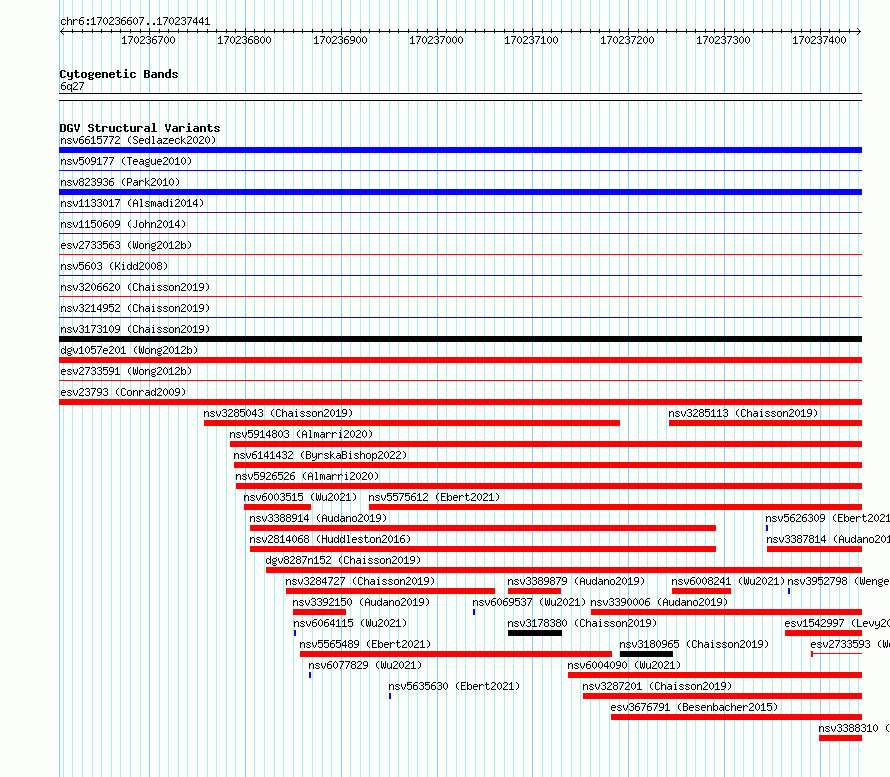The height and width of the screenshot is (777, 890).
Task: Click the blue marker under nsv6064115
Action: click(x=295, y=633)
